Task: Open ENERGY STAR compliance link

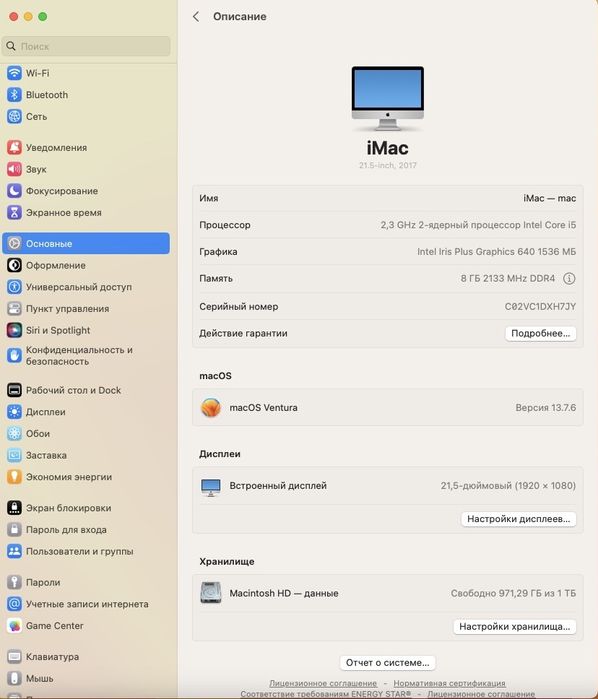Action: (326, 694)
